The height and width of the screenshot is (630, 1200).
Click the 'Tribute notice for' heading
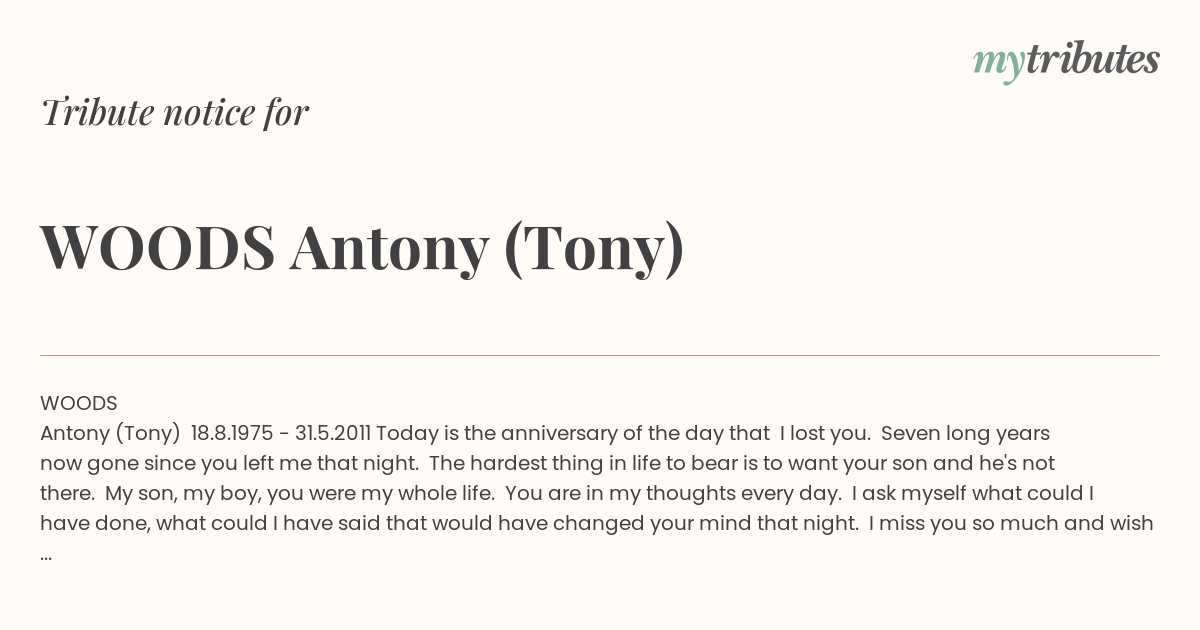tap(175, 113)
